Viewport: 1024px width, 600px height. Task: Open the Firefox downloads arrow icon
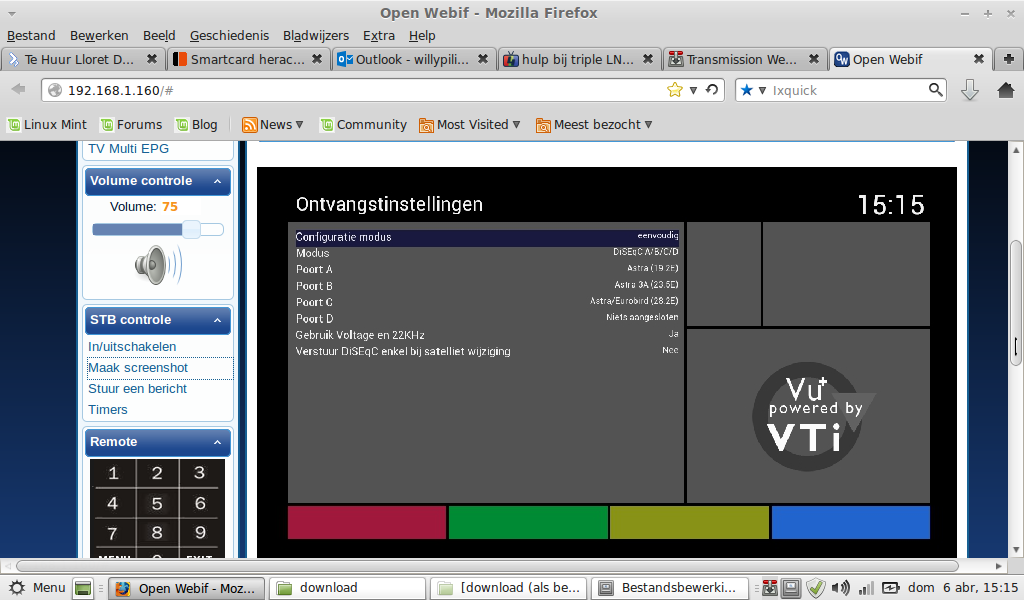970,90
